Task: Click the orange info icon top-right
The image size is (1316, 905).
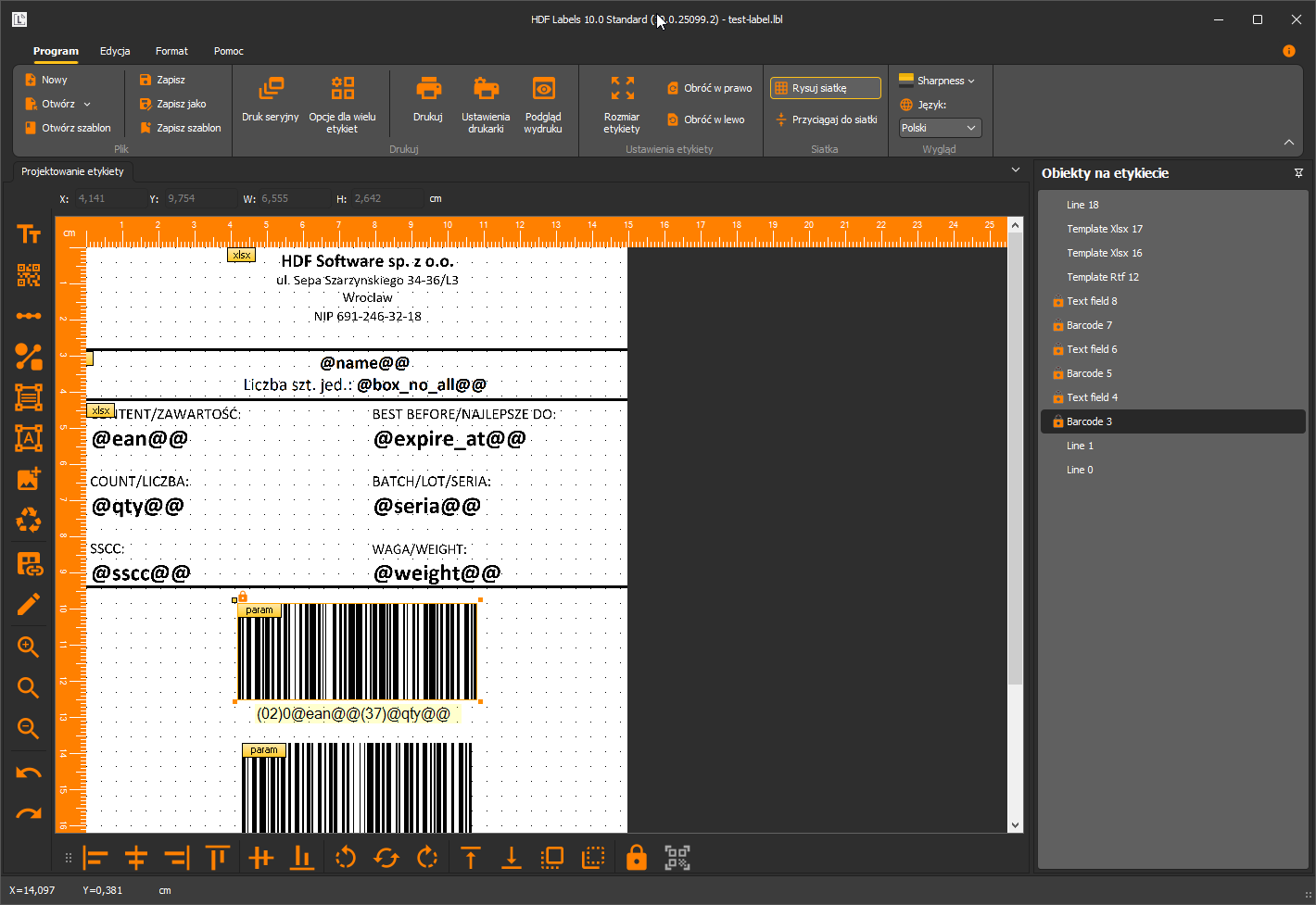Action: 1289,51
